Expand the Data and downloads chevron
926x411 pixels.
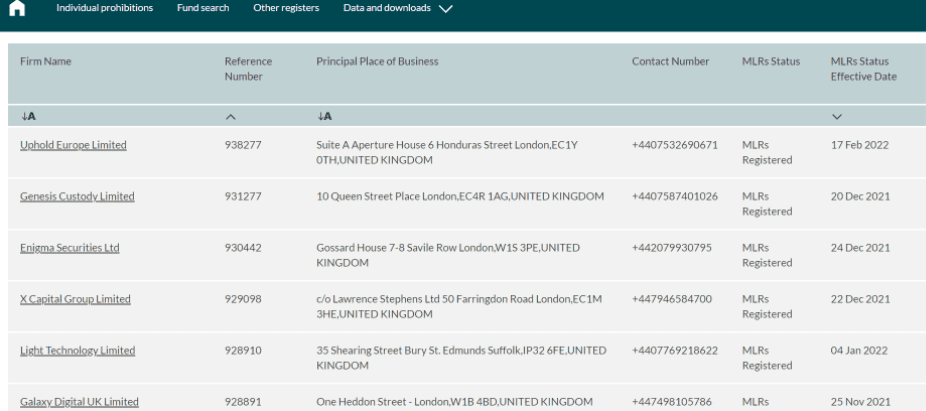446,9
